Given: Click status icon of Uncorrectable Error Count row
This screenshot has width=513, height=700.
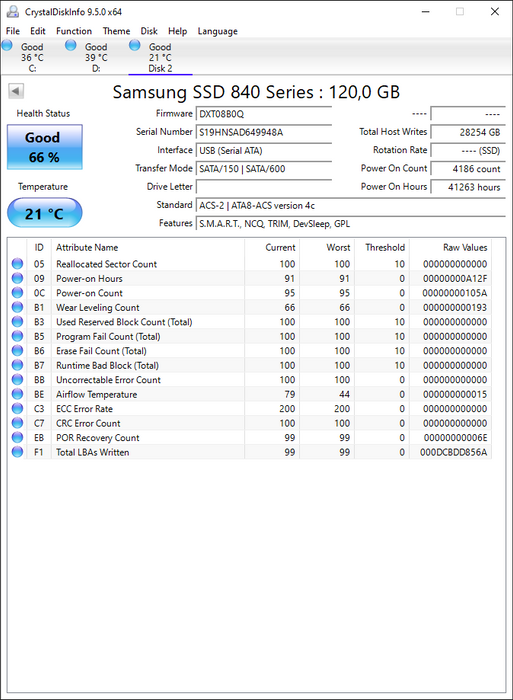Looking at the screenshot, I should click(17, 380).
